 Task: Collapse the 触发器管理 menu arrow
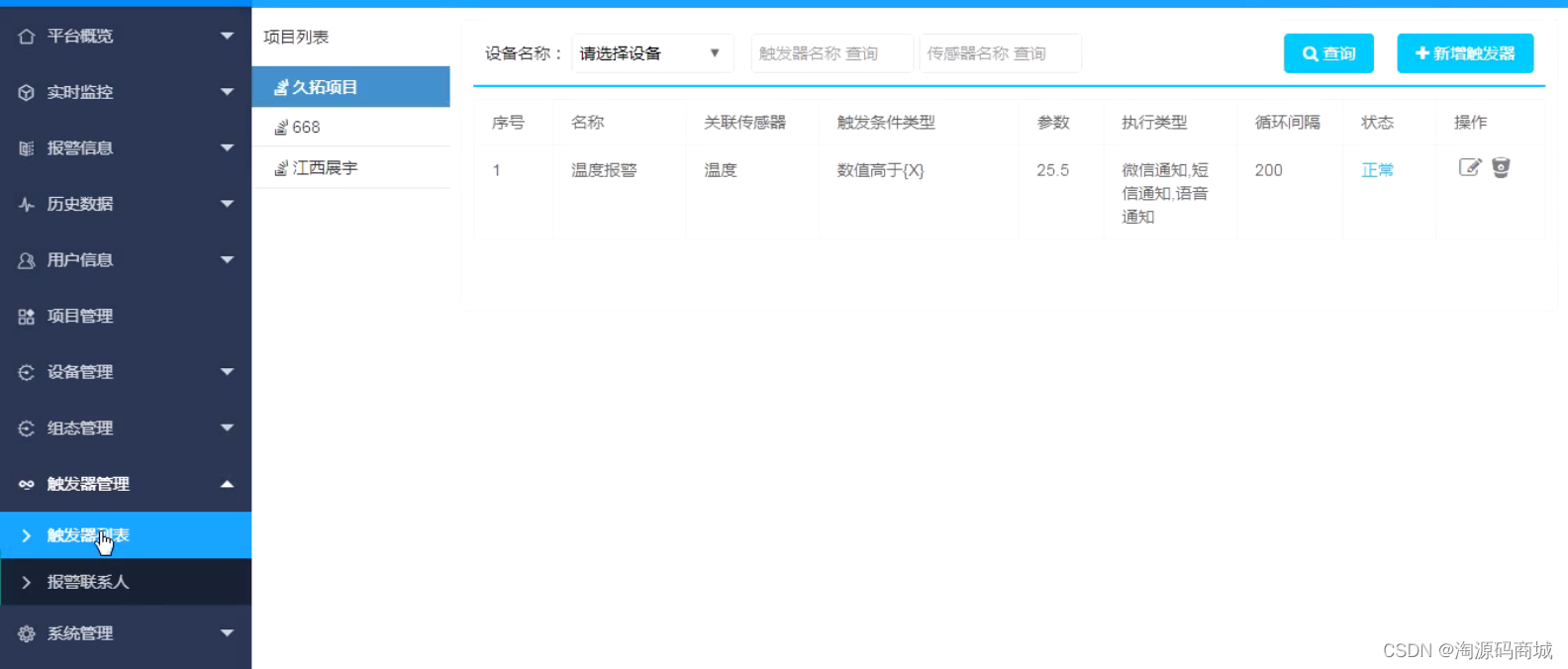tap(227, 484)
